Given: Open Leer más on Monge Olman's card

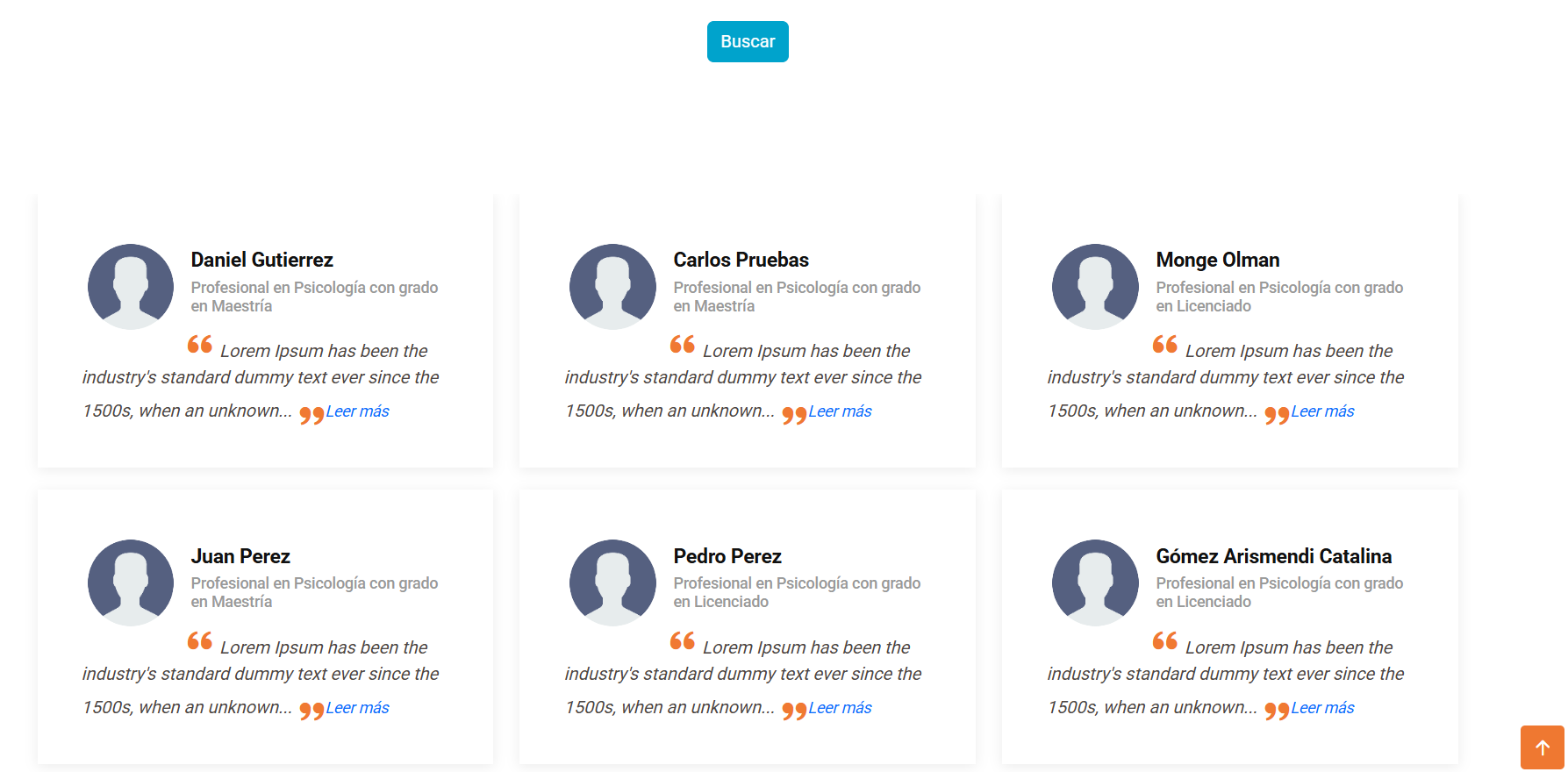Looking at the screenshot, I should point(1322,411).
